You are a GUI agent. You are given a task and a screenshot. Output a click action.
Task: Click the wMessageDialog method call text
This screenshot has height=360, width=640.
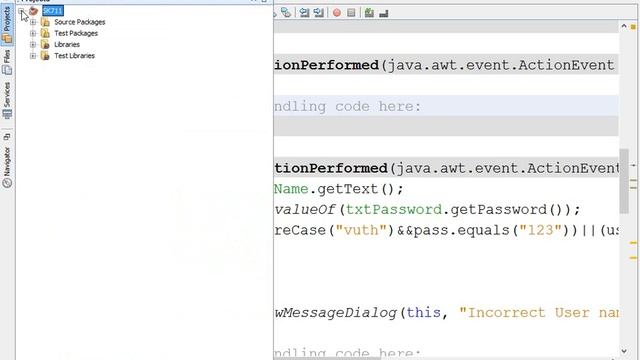(x=336, y=313)
